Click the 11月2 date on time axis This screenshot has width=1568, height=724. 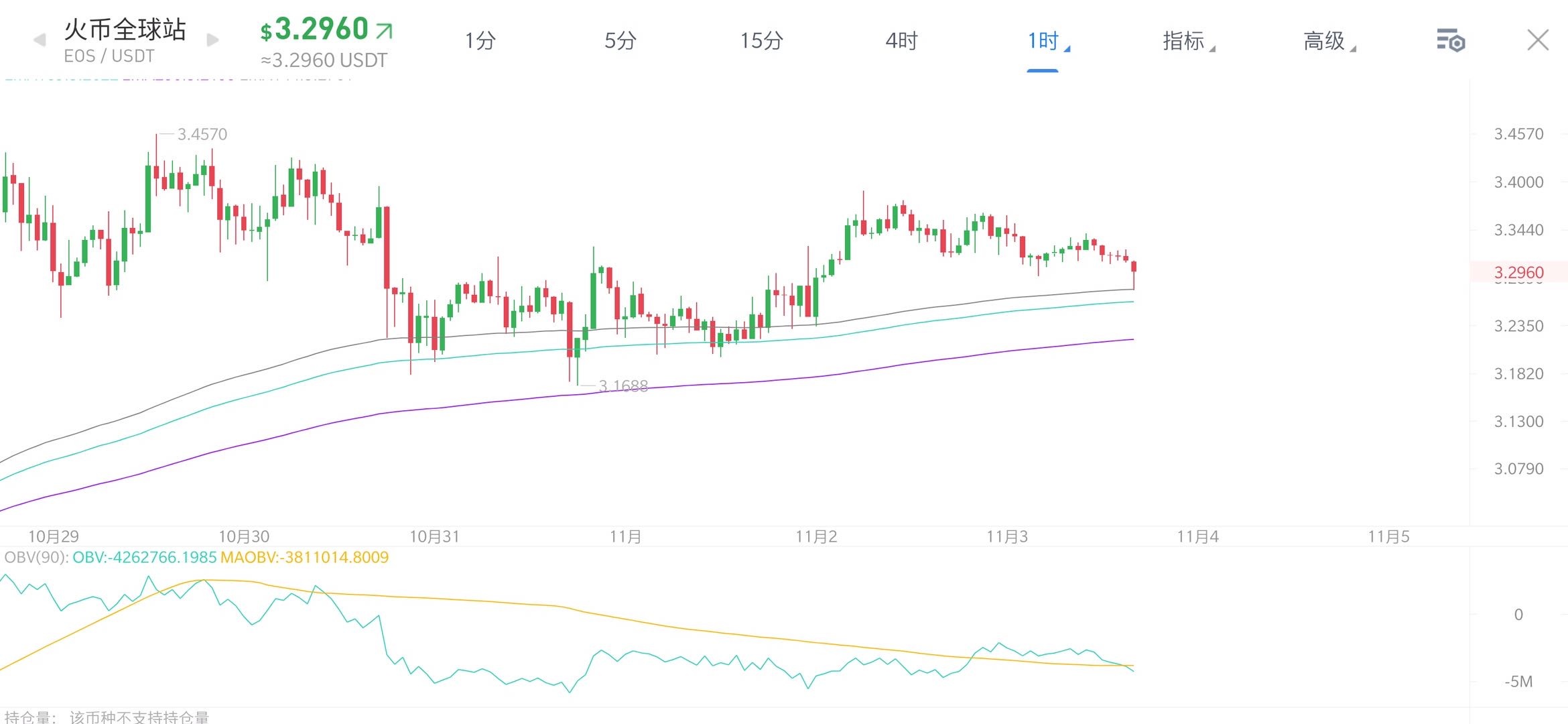(816, 536)
